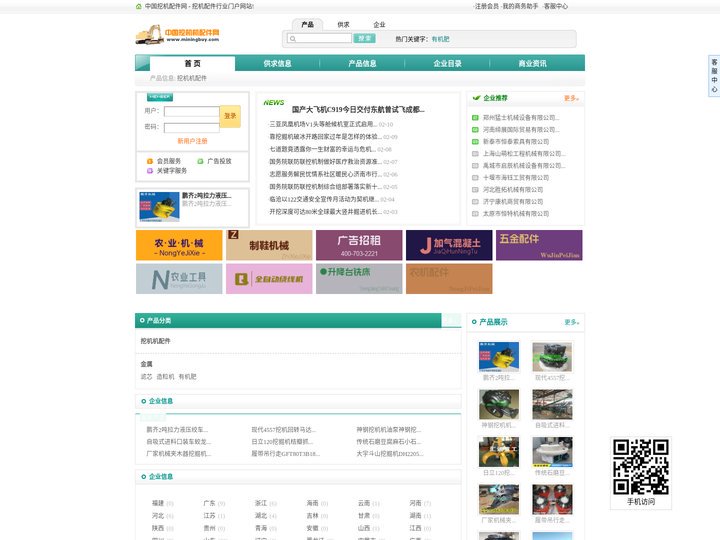This screenshot has height=540, width=720.
Task: Open the 挖机机配件 product category
Action: coord(155,341)
